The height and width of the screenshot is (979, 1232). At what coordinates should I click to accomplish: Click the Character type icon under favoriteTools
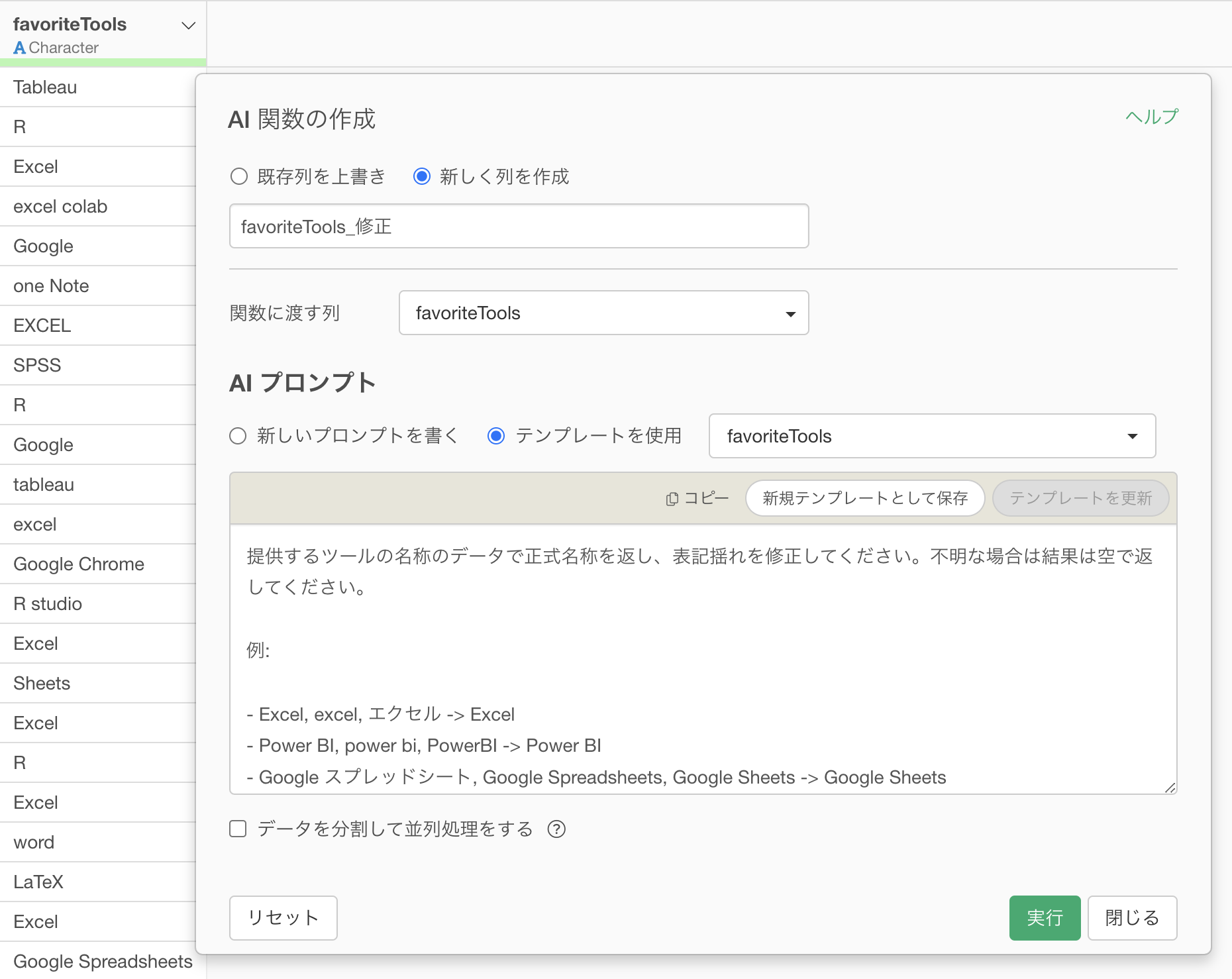pos(19,48)
